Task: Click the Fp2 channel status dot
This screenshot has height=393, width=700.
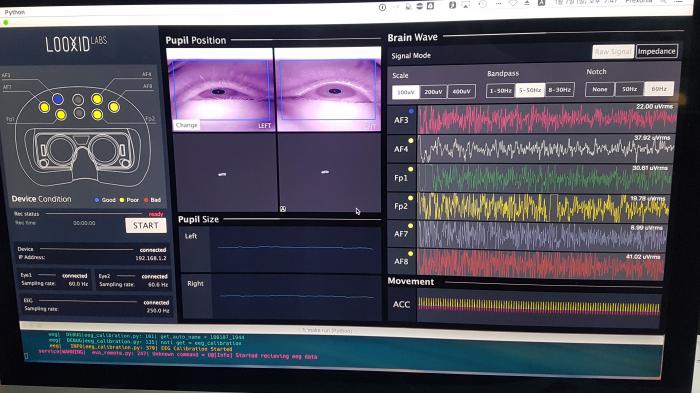Action: tap(410, 198)
